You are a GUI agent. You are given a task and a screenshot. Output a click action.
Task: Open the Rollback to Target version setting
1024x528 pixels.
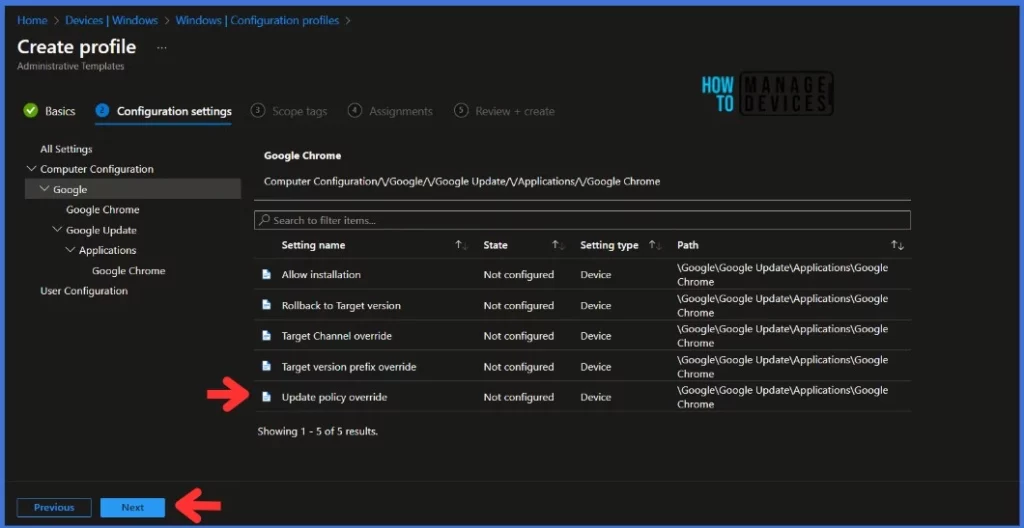click(341, 305)
